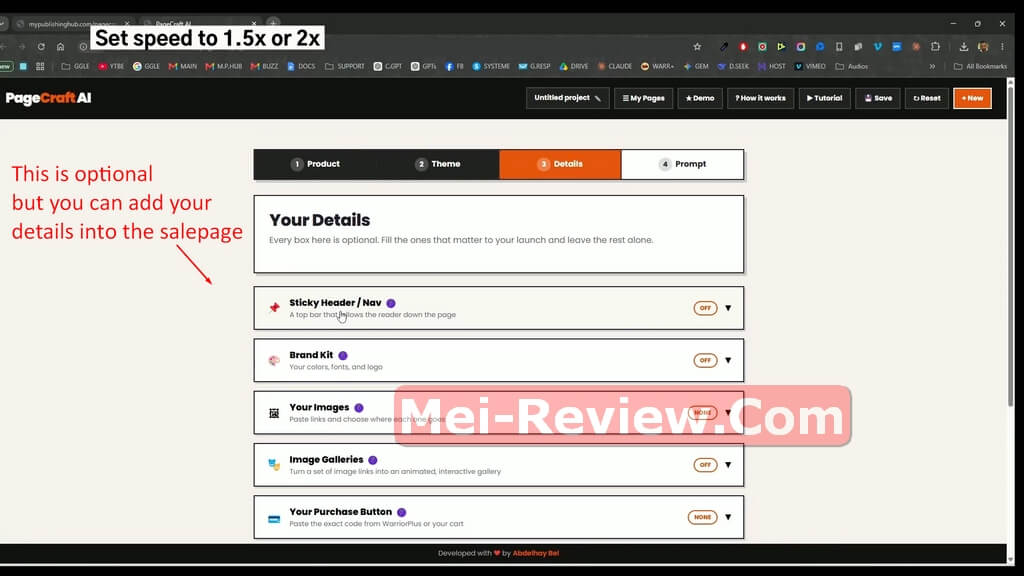The width and height of the screenshot is (1024, 576).
Task: Open the YTBE bookmark
Action: (111, 66)
